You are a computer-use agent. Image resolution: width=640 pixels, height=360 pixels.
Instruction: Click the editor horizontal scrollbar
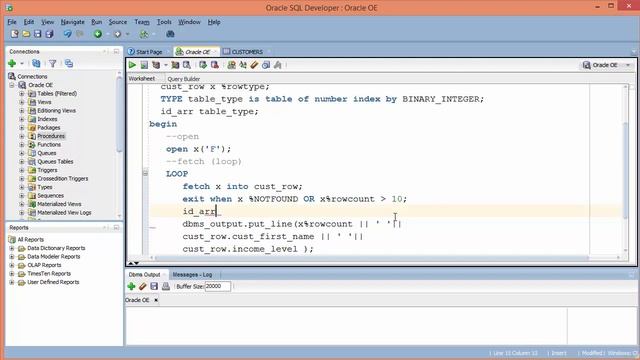371,257
